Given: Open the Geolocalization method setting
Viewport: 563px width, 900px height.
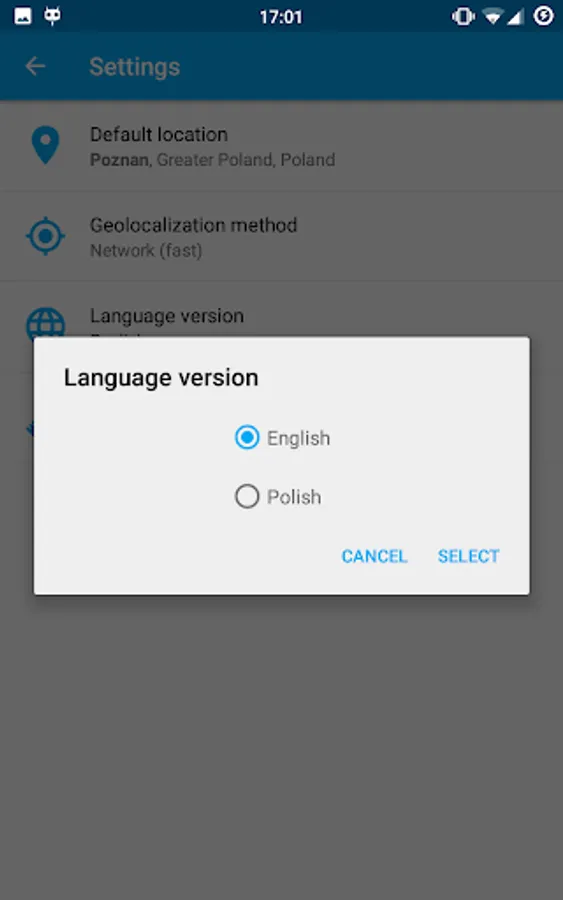Looking at the screenshot, I should [281, 236].
